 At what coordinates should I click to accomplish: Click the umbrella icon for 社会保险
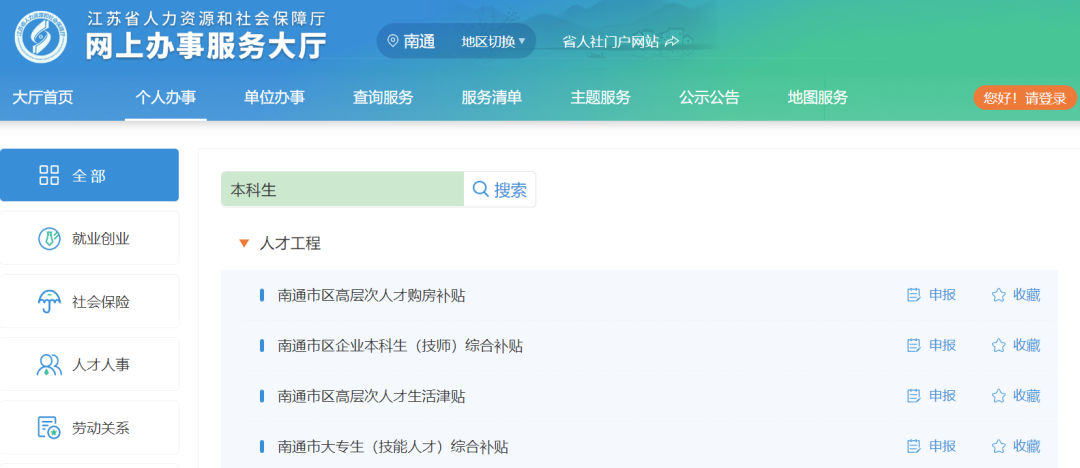[48, 301]
